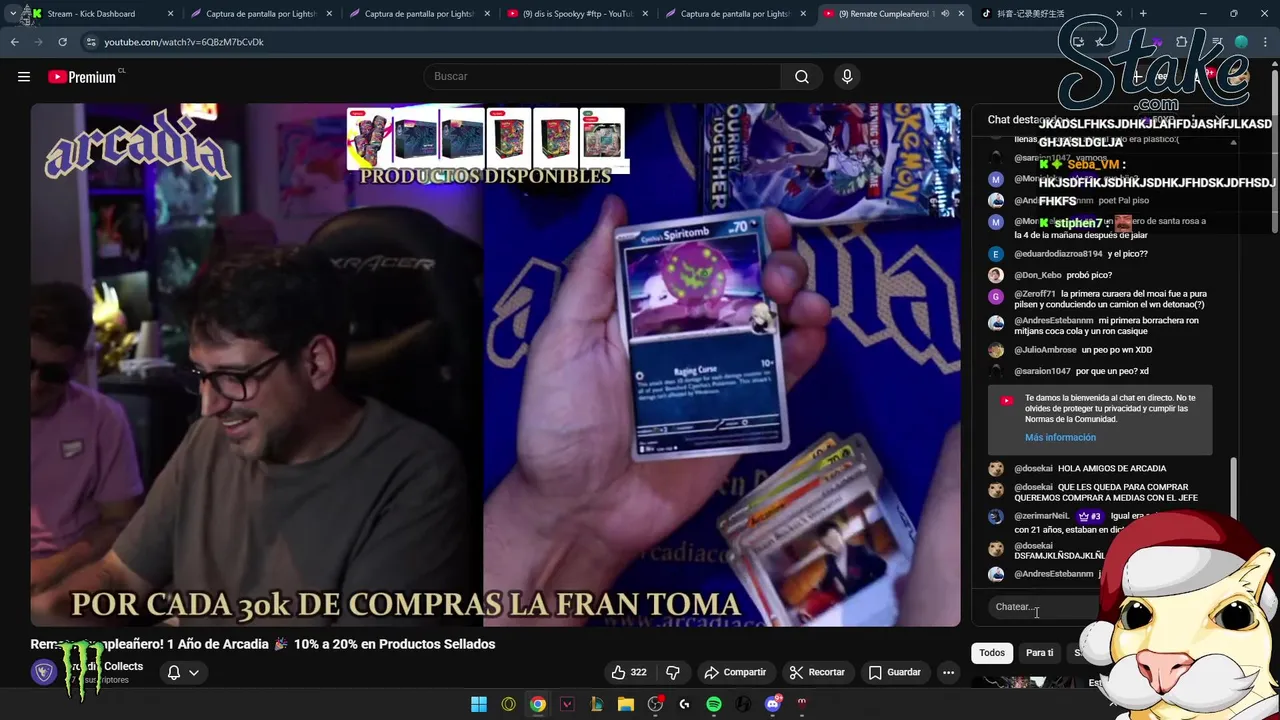
Task: Open File Explorer from taskbar
Action: 626,704
